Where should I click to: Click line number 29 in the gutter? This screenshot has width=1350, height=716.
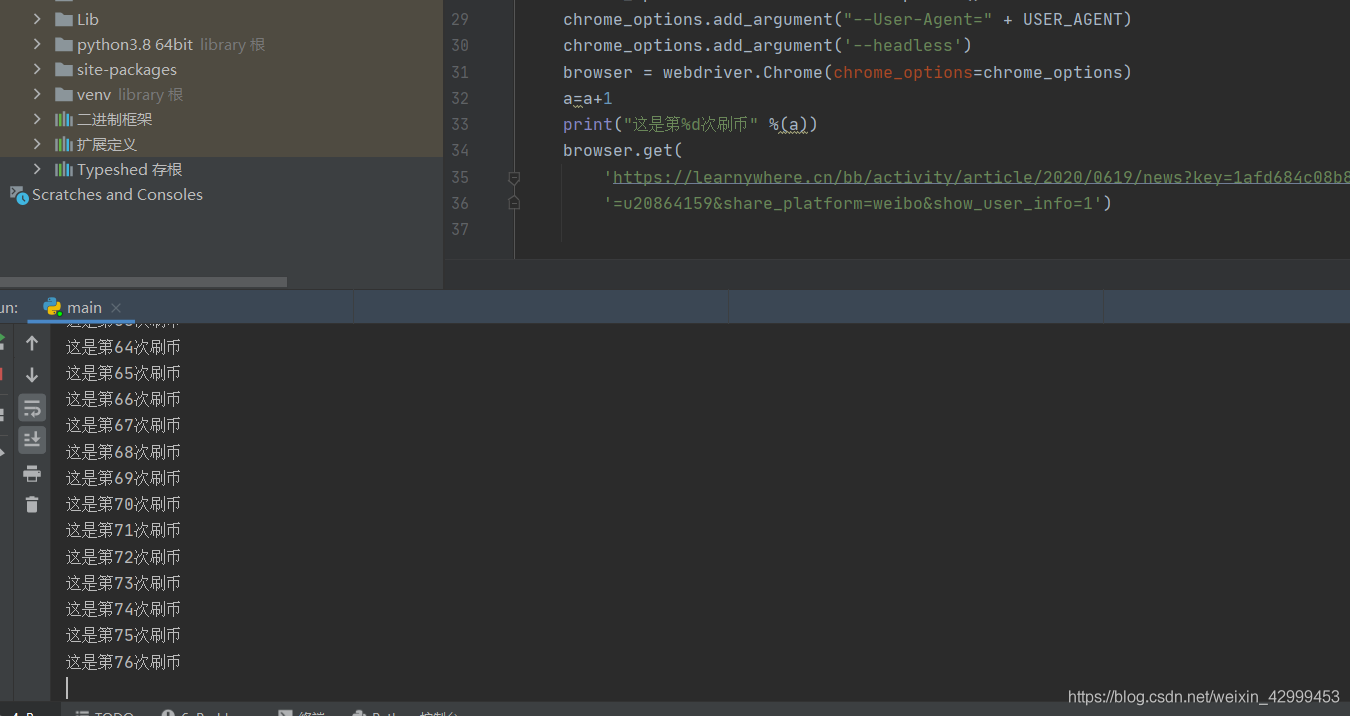coord(460,19)
